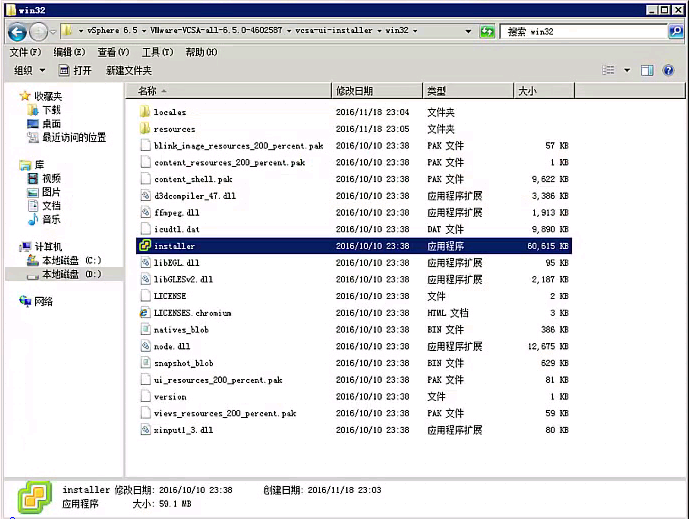Click the locales folder icon

tap(145, 112)
